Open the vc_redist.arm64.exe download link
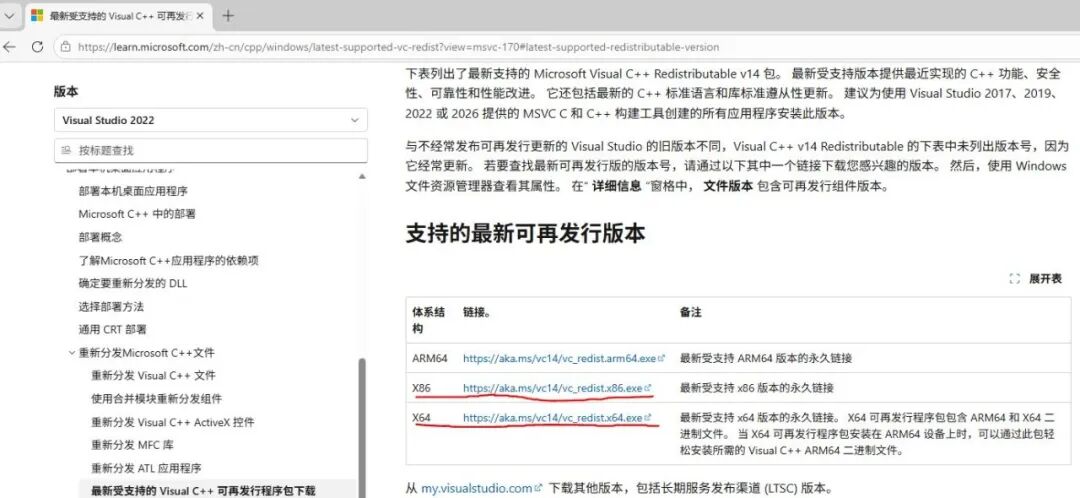1080x498 pixels. coord(563,358)
